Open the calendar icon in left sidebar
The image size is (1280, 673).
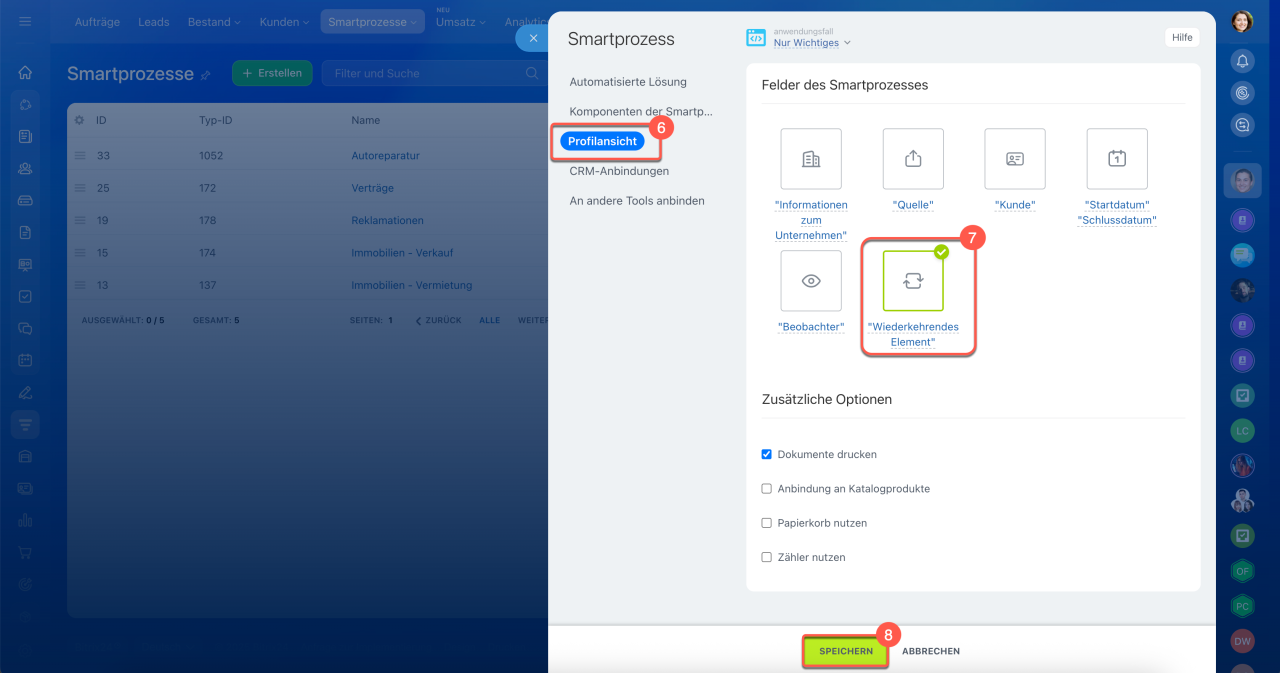(25, 360)
